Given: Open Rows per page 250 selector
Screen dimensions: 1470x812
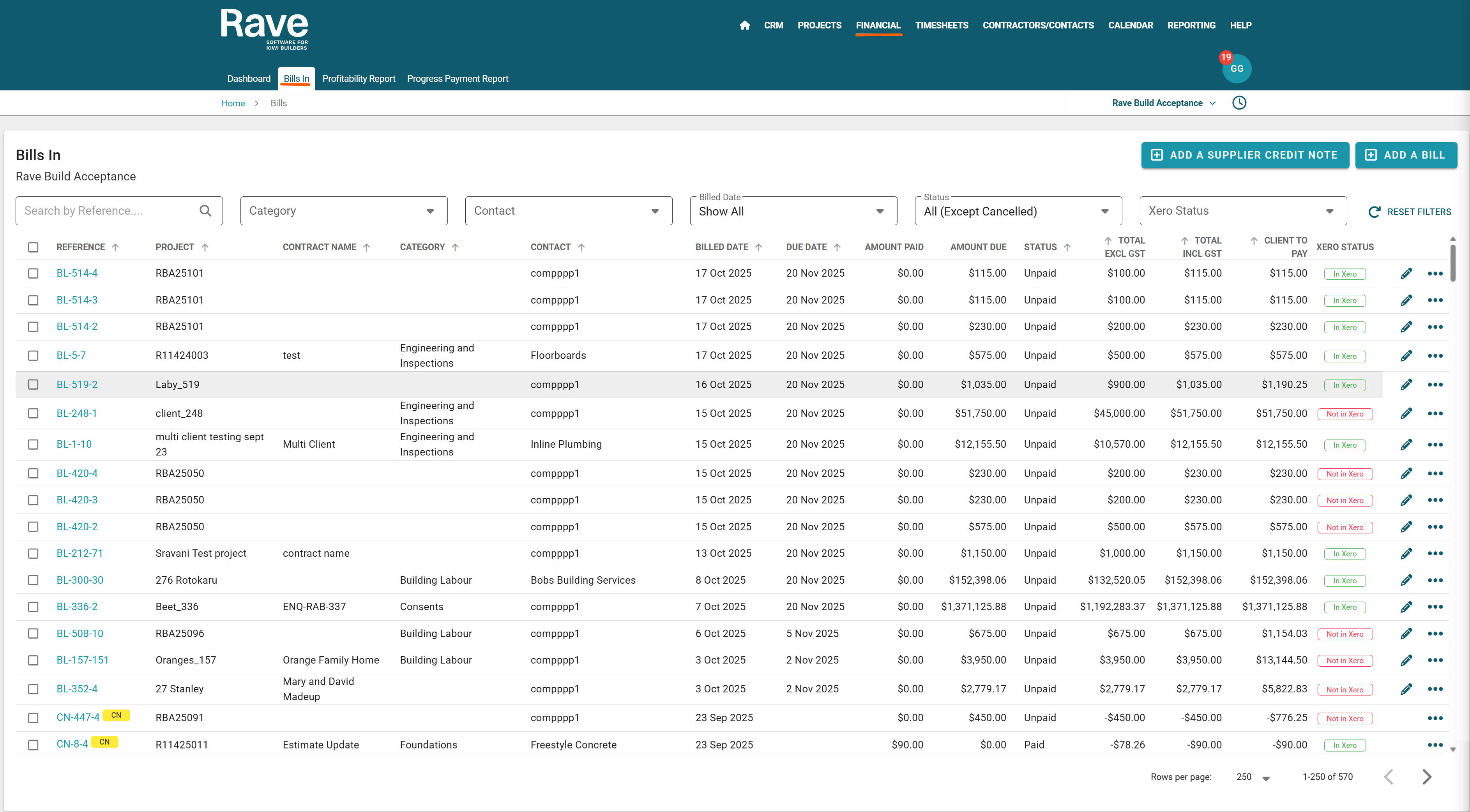Looking at the screenshot, I should tap(1253, 777).
